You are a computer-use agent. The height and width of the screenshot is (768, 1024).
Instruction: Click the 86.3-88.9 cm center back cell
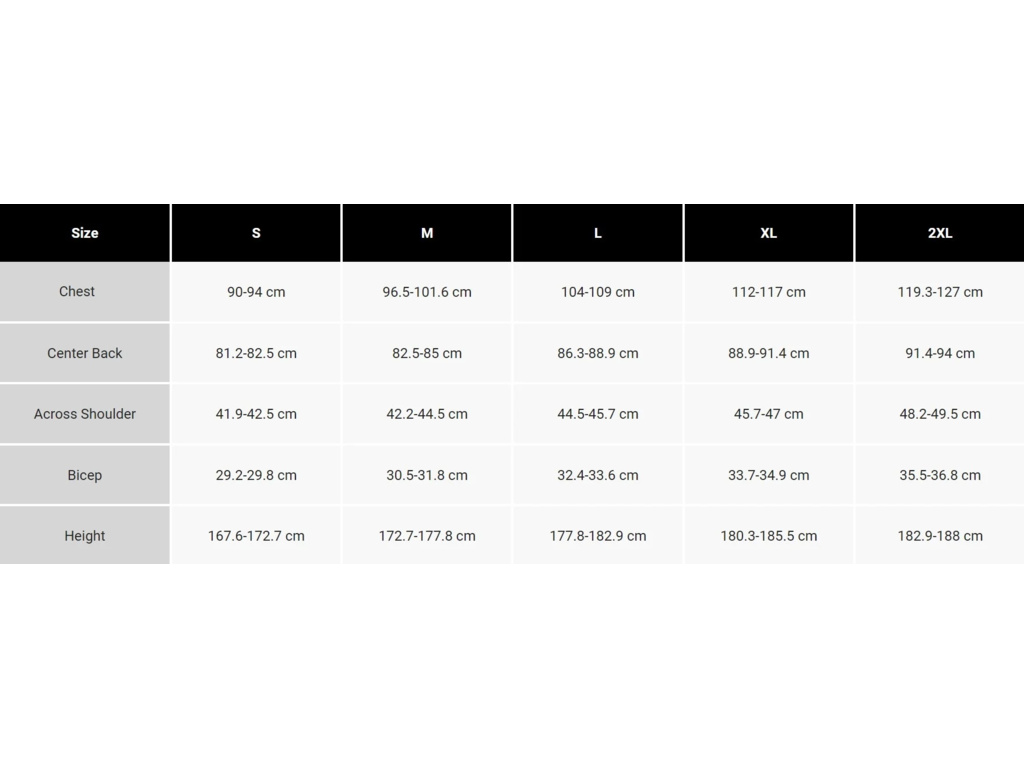pyautogui.click(x=598, y=353)
